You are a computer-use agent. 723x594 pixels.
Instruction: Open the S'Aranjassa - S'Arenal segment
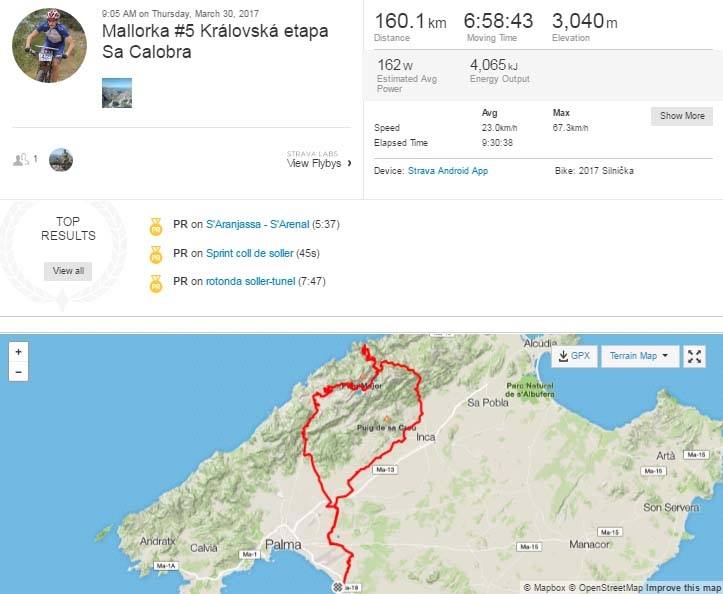[257, 225]
